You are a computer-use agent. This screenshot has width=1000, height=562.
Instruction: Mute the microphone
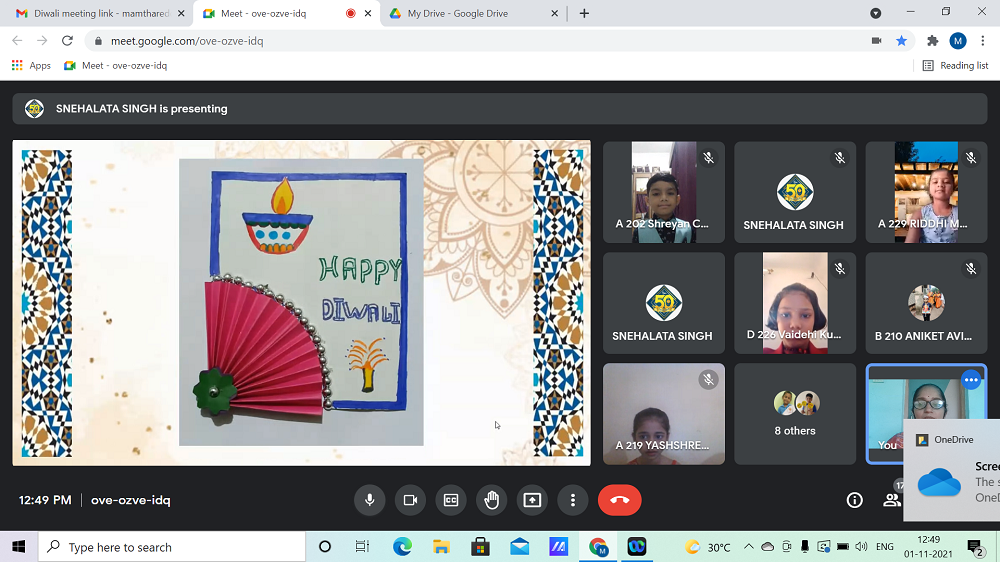369,500
